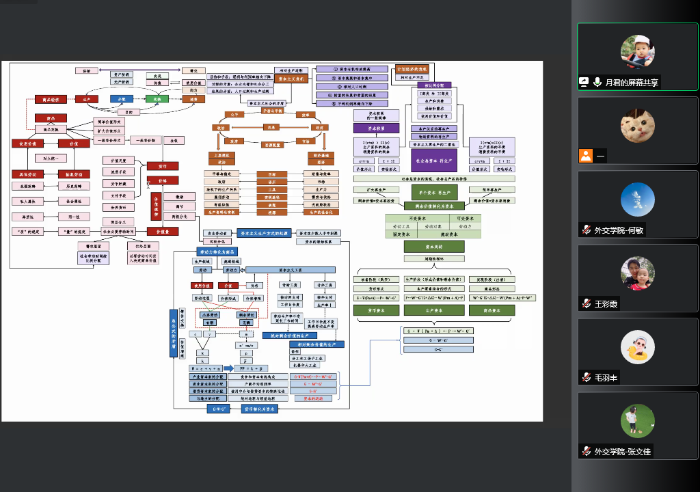Click the tall vertical blue box in the mind map
Screen dimensions: 700x492
[x=171, y=332]
